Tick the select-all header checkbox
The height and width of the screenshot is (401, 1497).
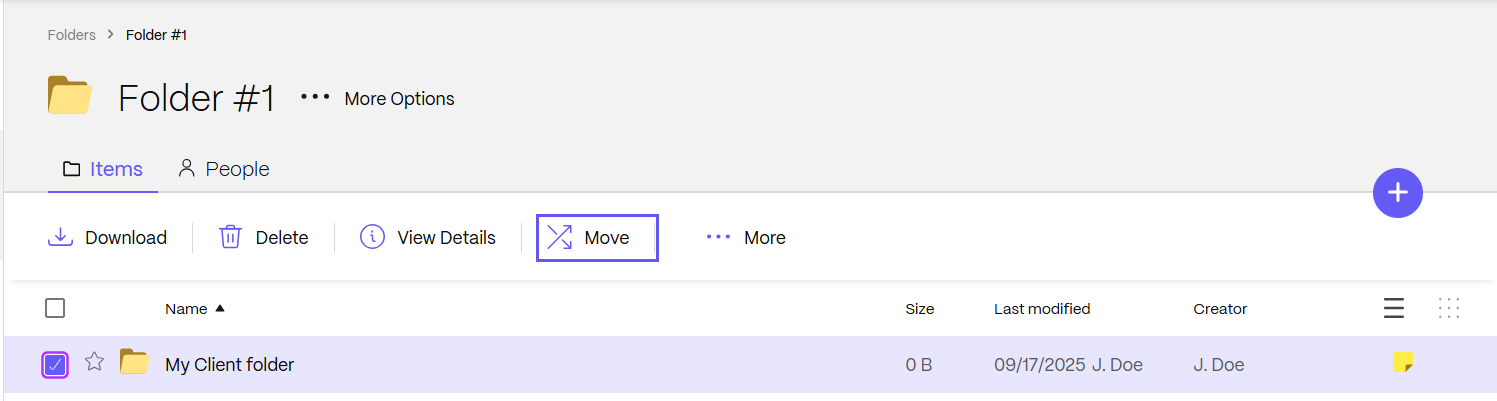click(x=56, y=309)
